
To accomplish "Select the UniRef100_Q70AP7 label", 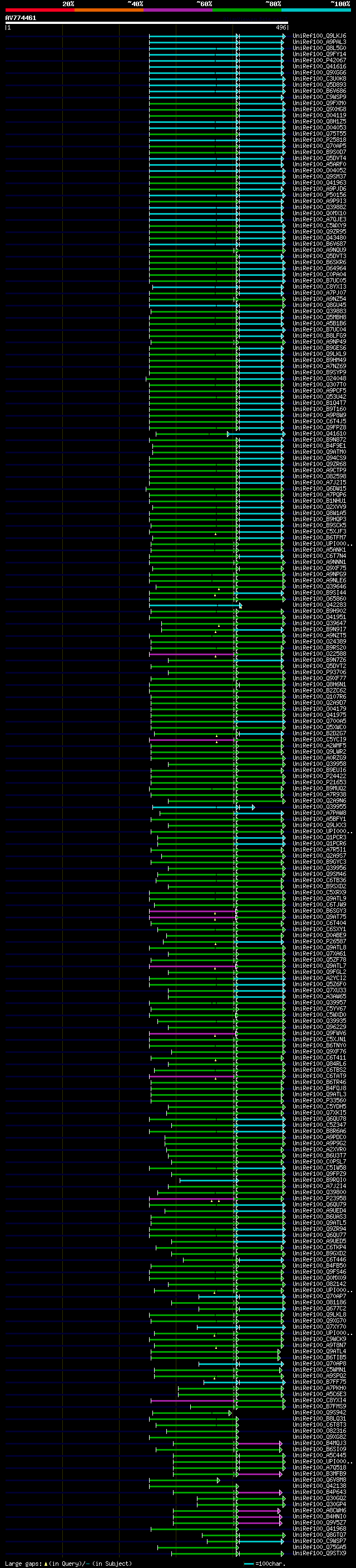I will pos(319,1296).
